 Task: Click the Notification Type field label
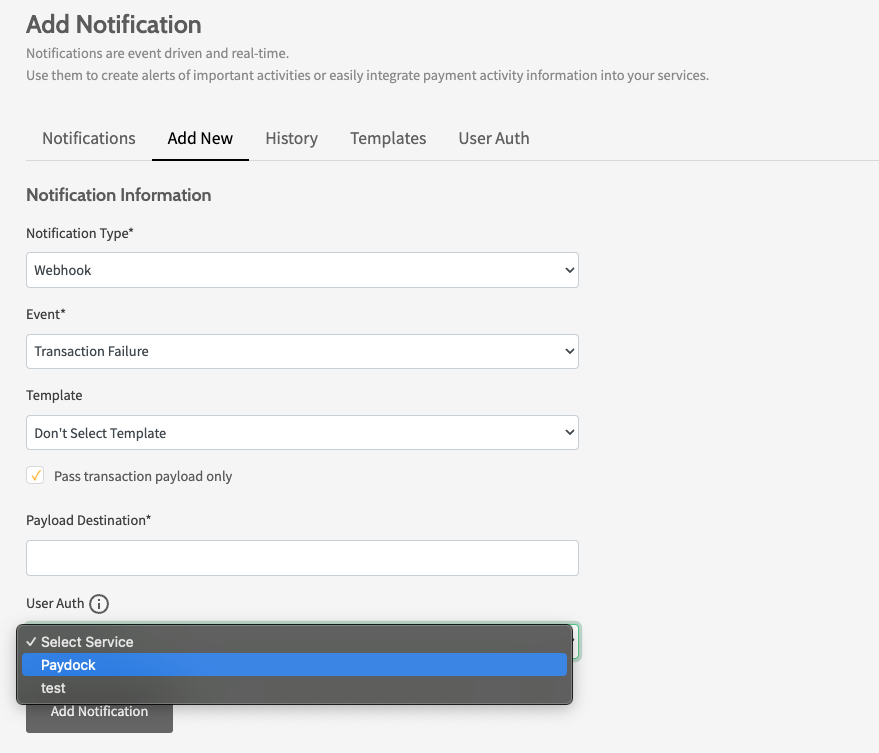[80, 233]
